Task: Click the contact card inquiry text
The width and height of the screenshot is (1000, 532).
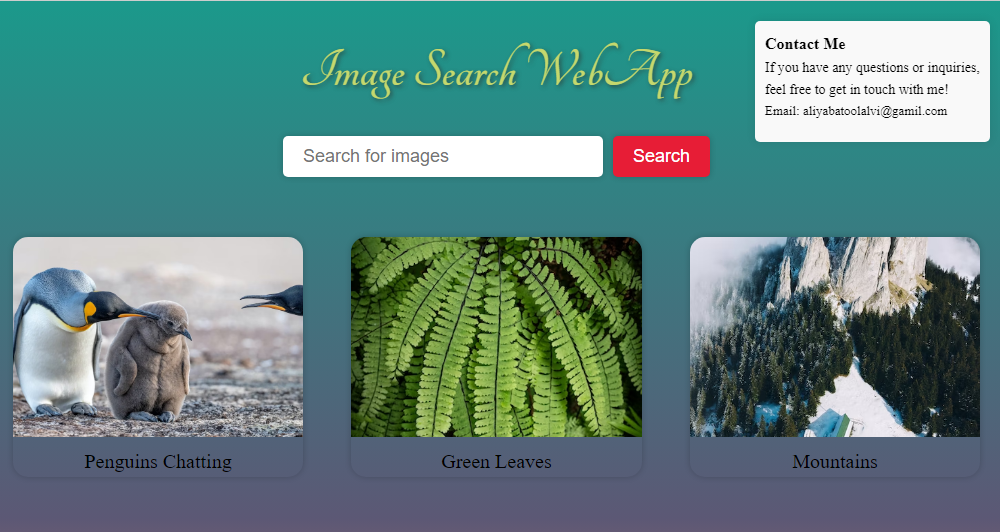Action: (872, 78)
